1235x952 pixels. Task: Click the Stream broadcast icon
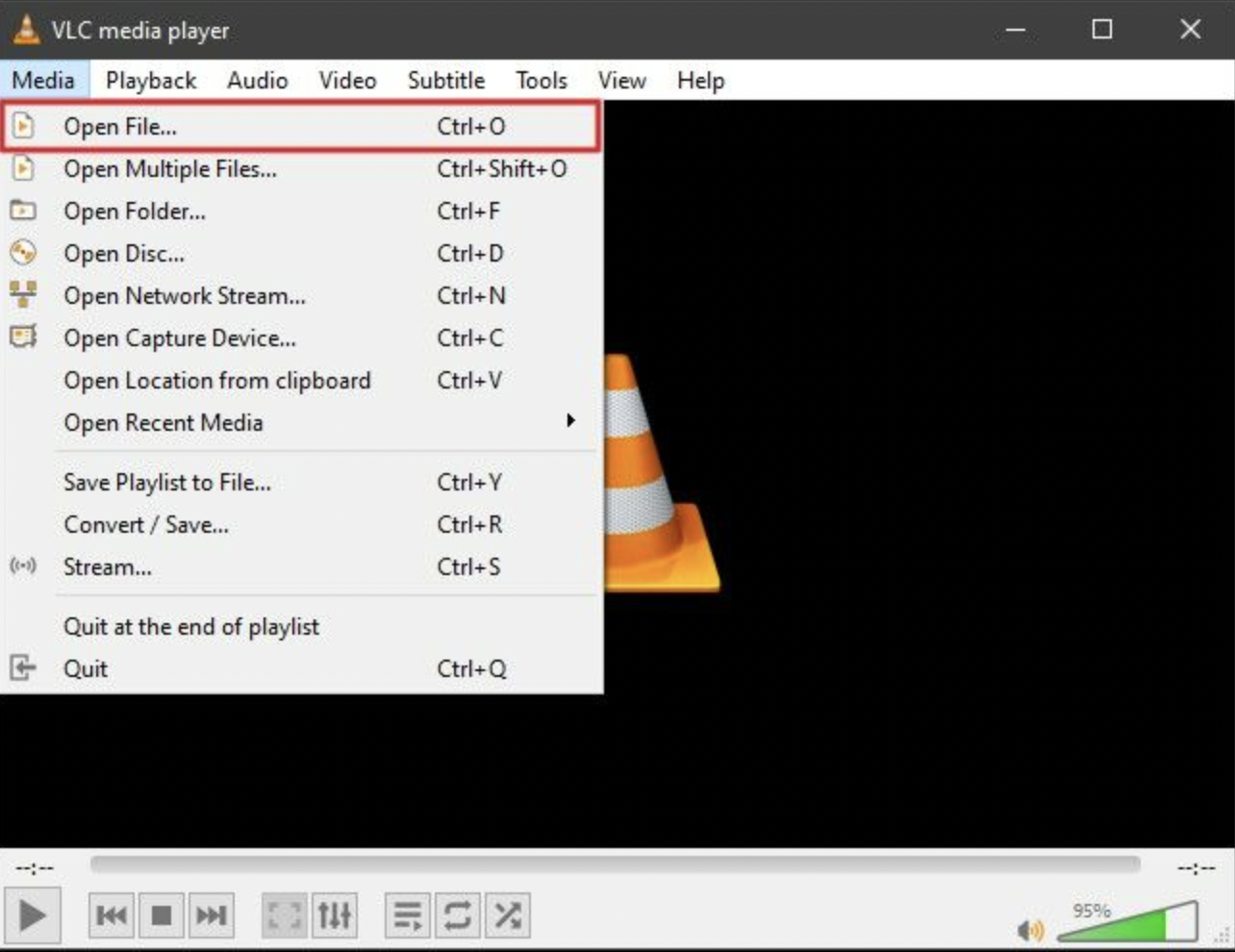click(x=23, y=565)
